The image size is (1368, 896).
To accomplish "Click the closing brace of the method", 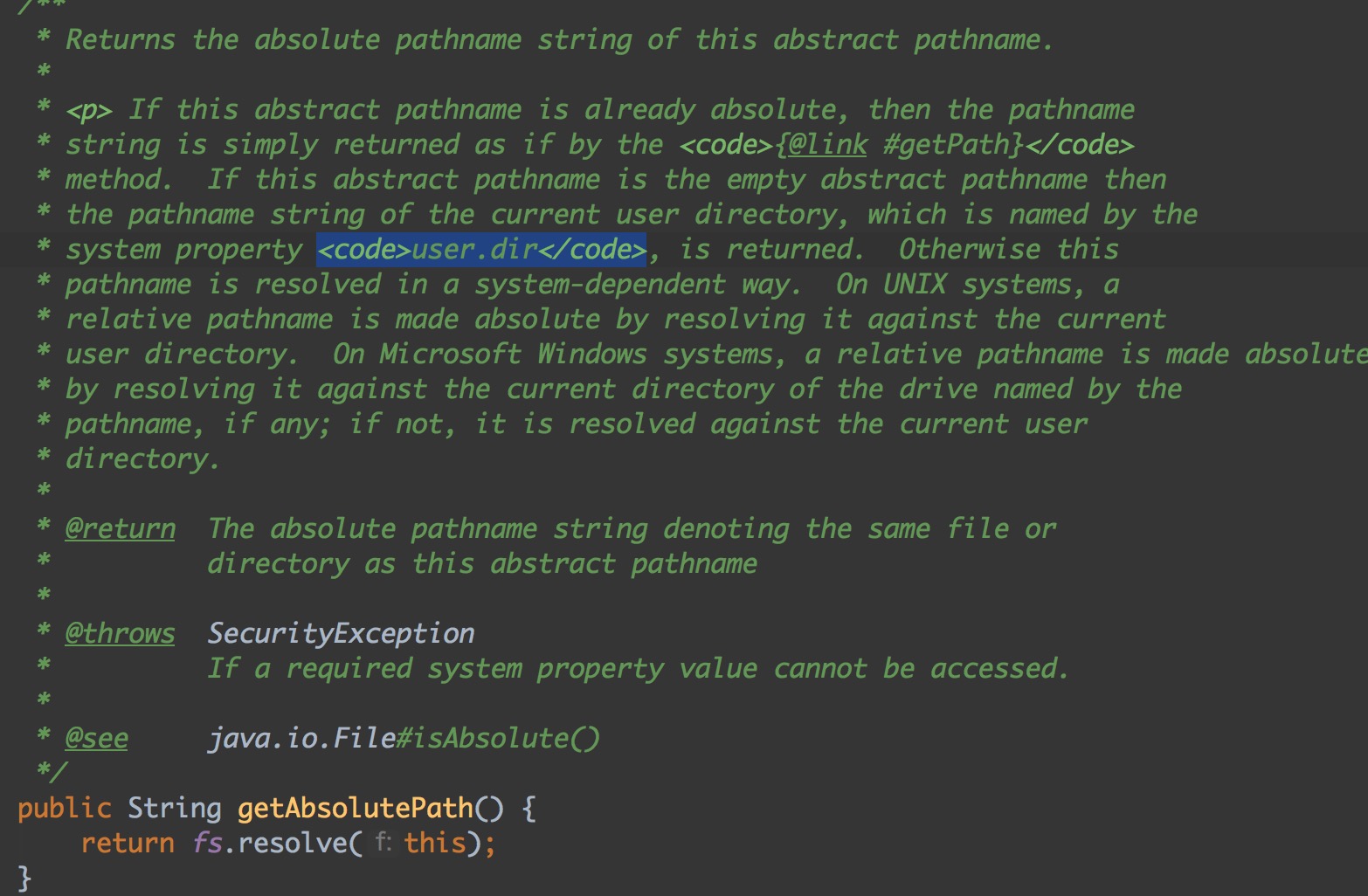I will pyautogui.click(x=24, y=878).
